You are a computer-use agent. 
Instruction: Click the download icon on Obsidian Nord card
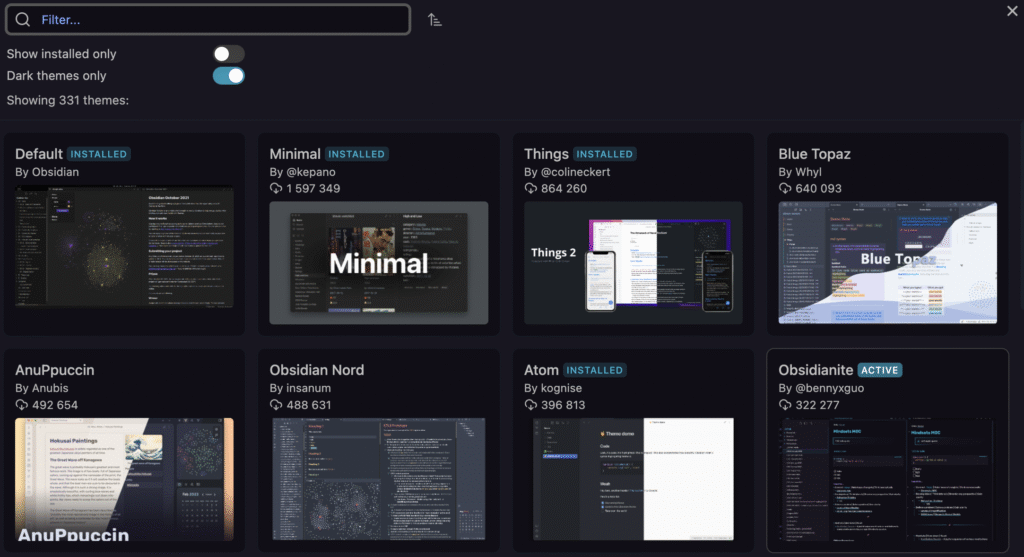pyautogui.click(x=276, y=405)
